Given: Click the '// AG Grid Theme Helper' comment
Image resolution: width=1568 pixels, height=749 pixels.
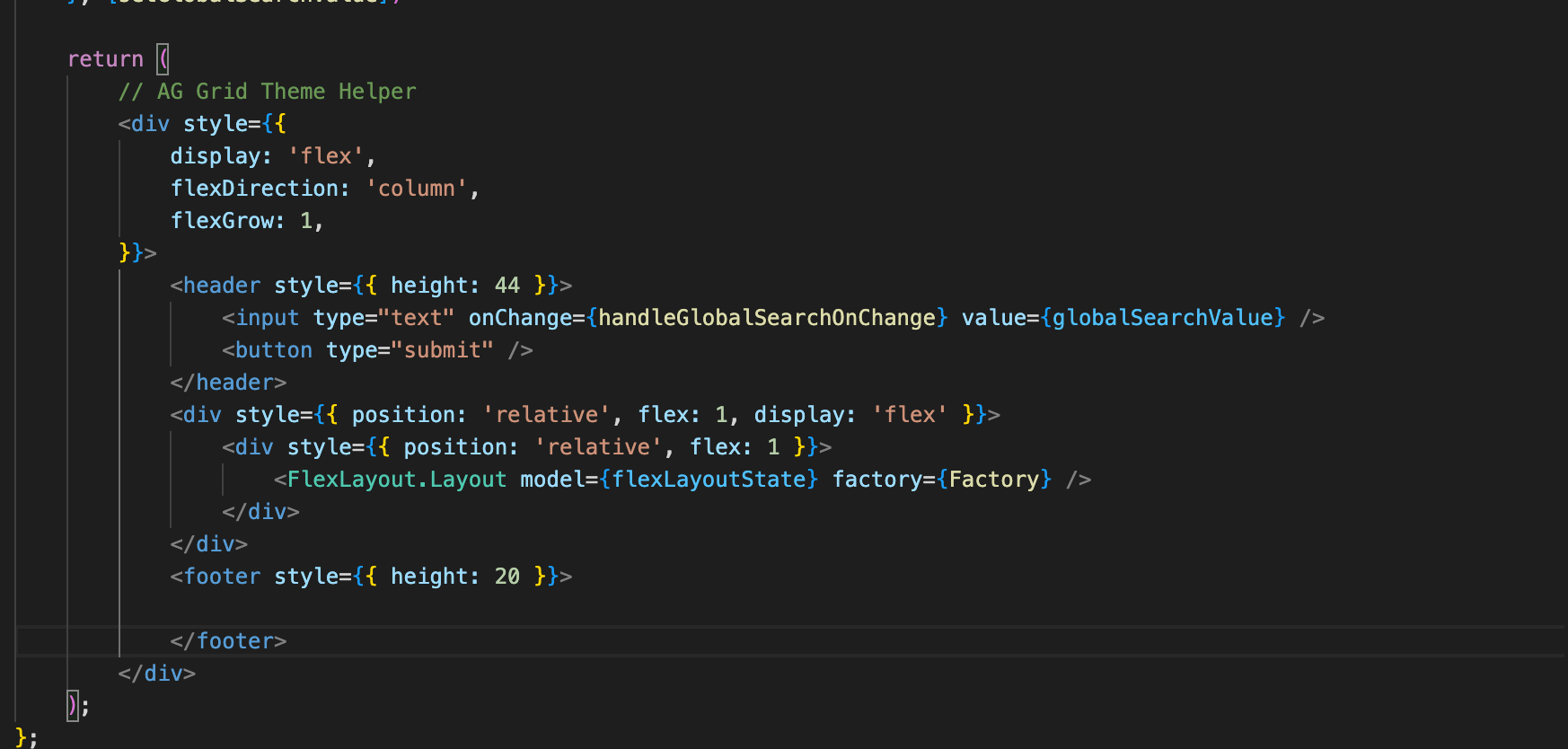Looking at the screenshot, I should click(267, 92).
